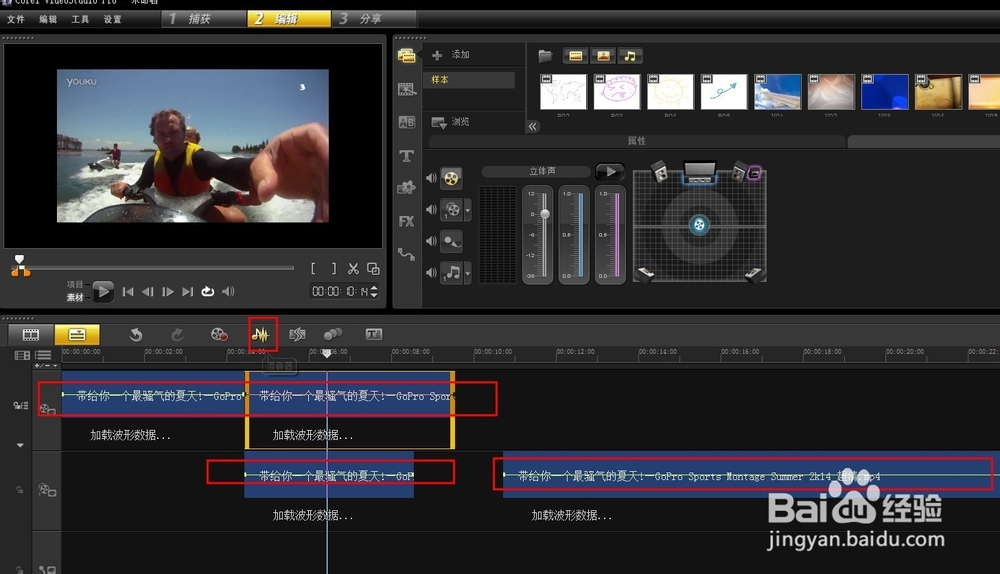The height and width of the screenshot is (574, 1000).
Task: Open the Media library panel icon
Action: point(406,55)
